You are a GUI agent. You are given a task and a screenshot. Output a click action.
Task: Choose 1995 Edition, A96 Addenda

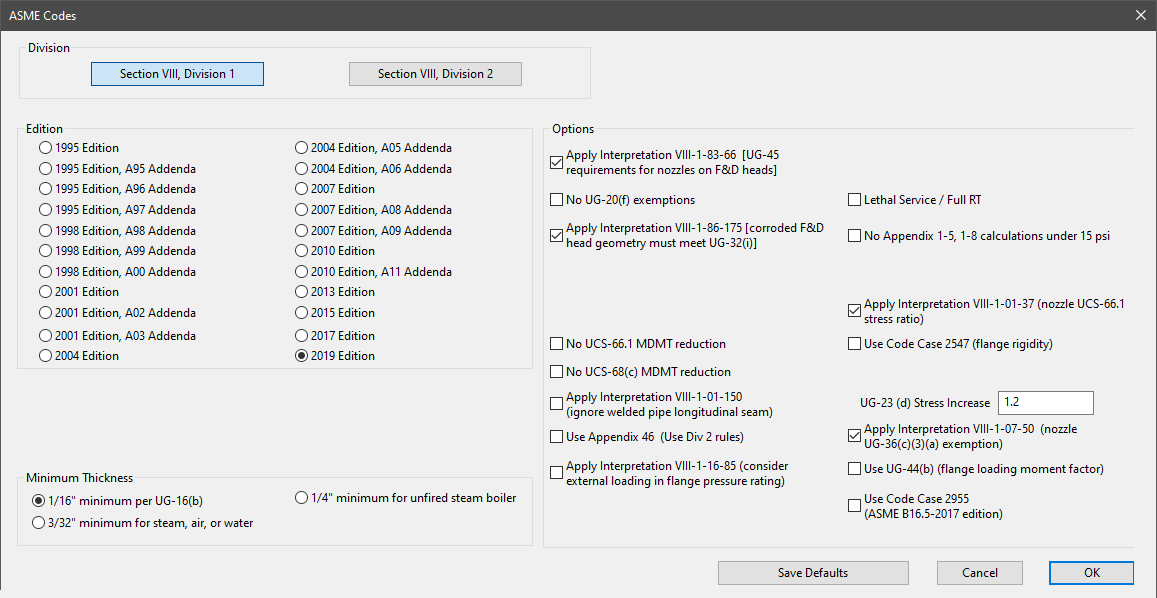point(45,189)
